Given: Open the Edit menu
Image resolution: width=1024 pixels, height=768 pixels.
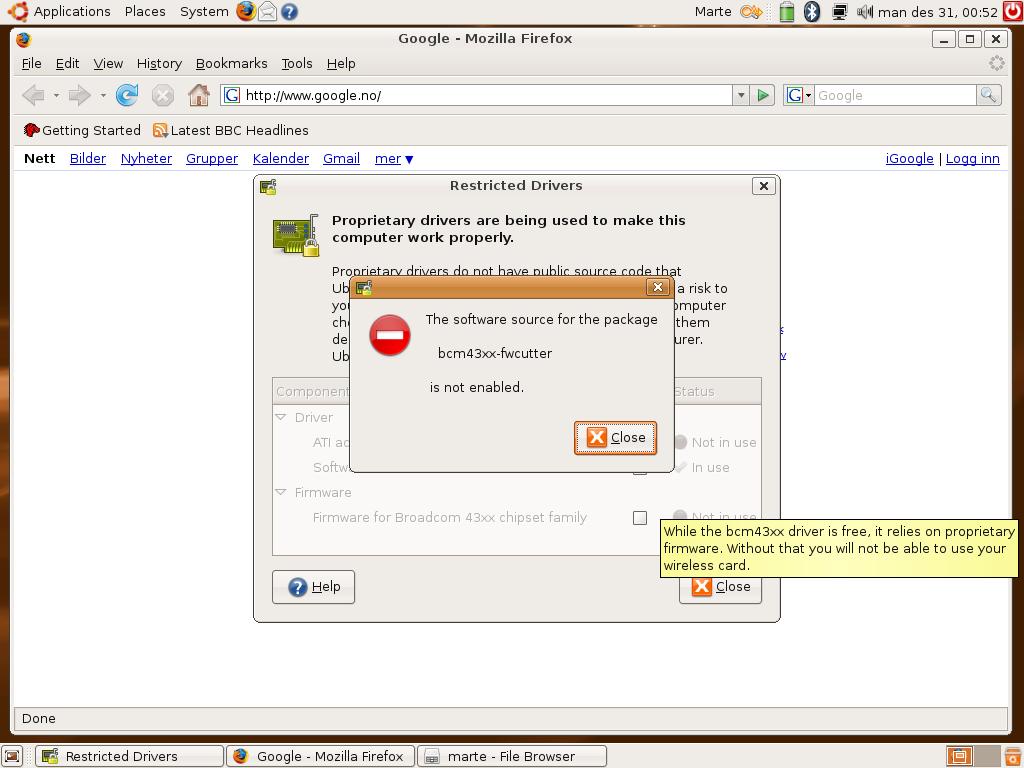Looking at the screenshot, I should [x=67, y=63].
